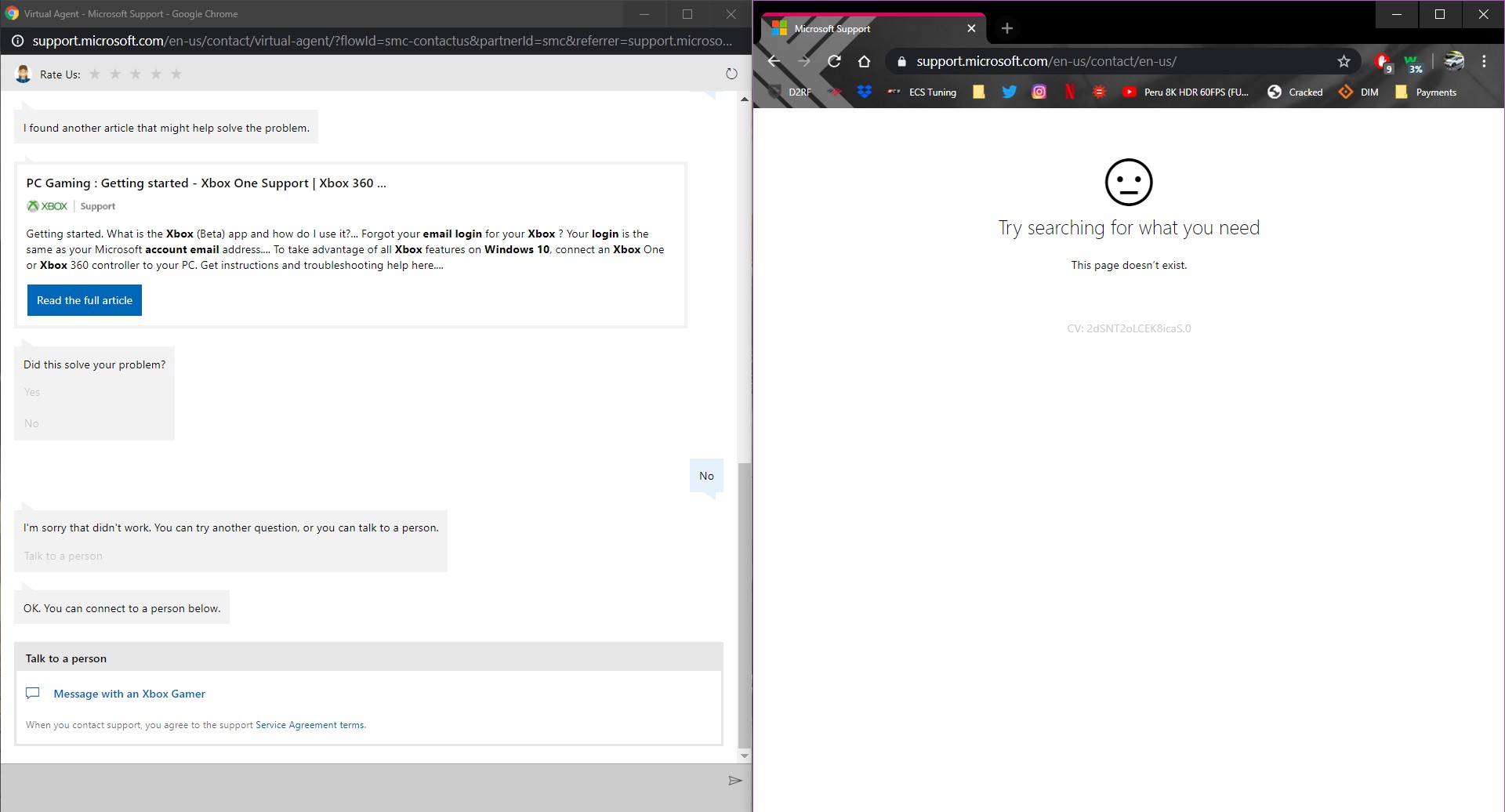
Task: Click the chat scrollbar thumb
Action: pyautogui.click(x=745, y=604)
